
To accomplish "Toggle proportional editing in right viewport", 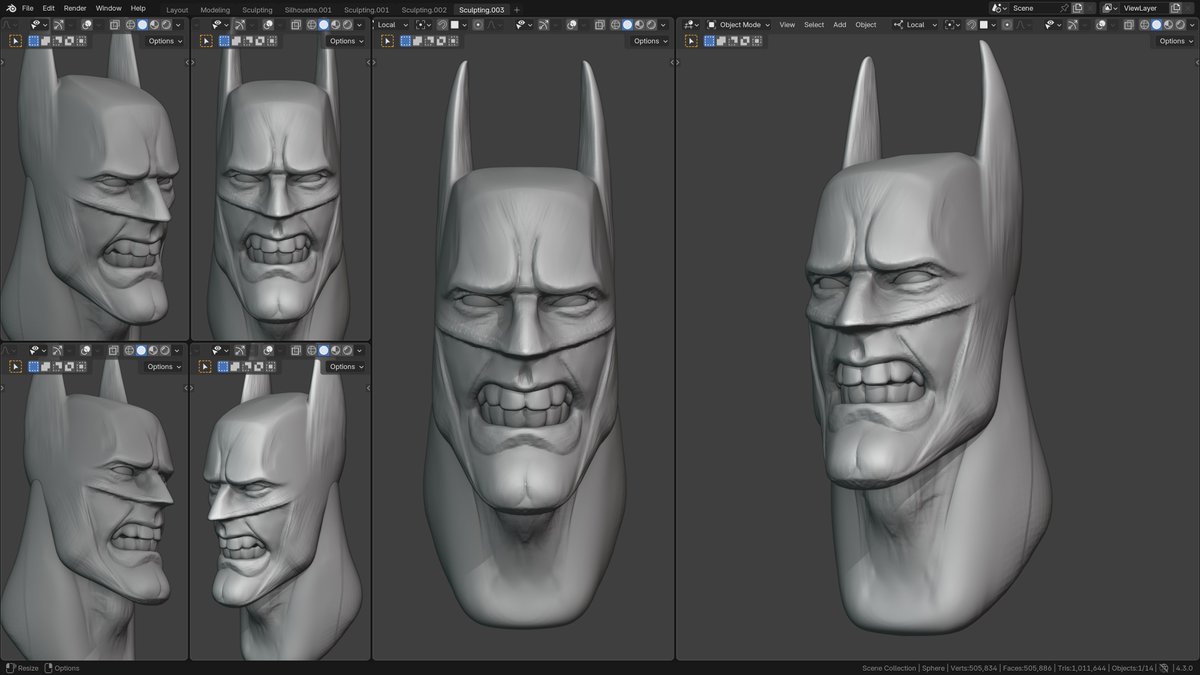I will click(x=1008, y=25).
